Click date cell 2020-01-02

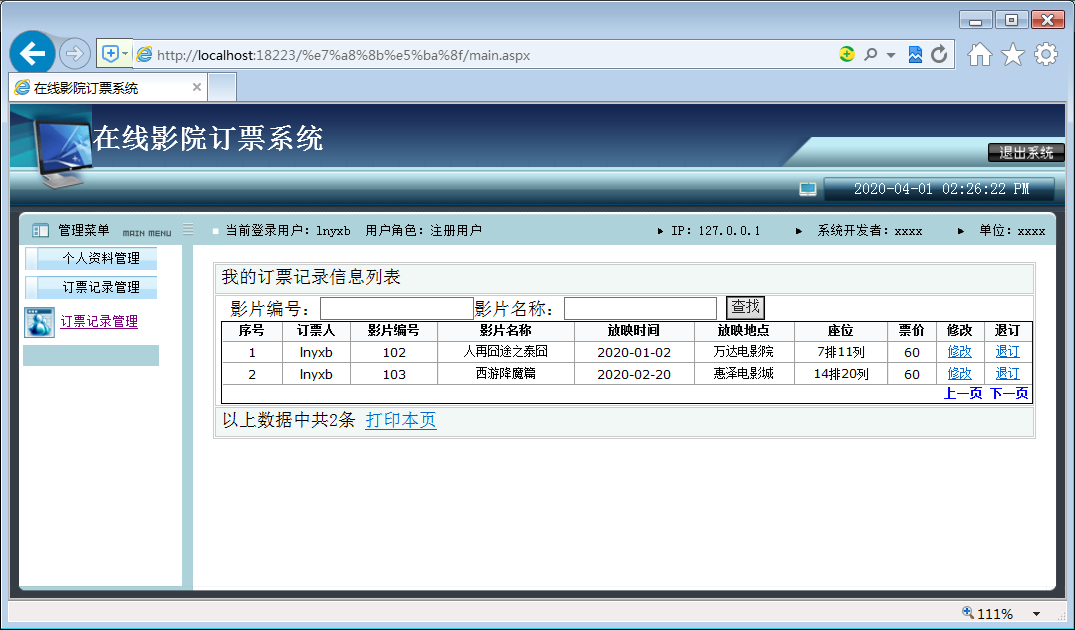(x=634, y=352)
